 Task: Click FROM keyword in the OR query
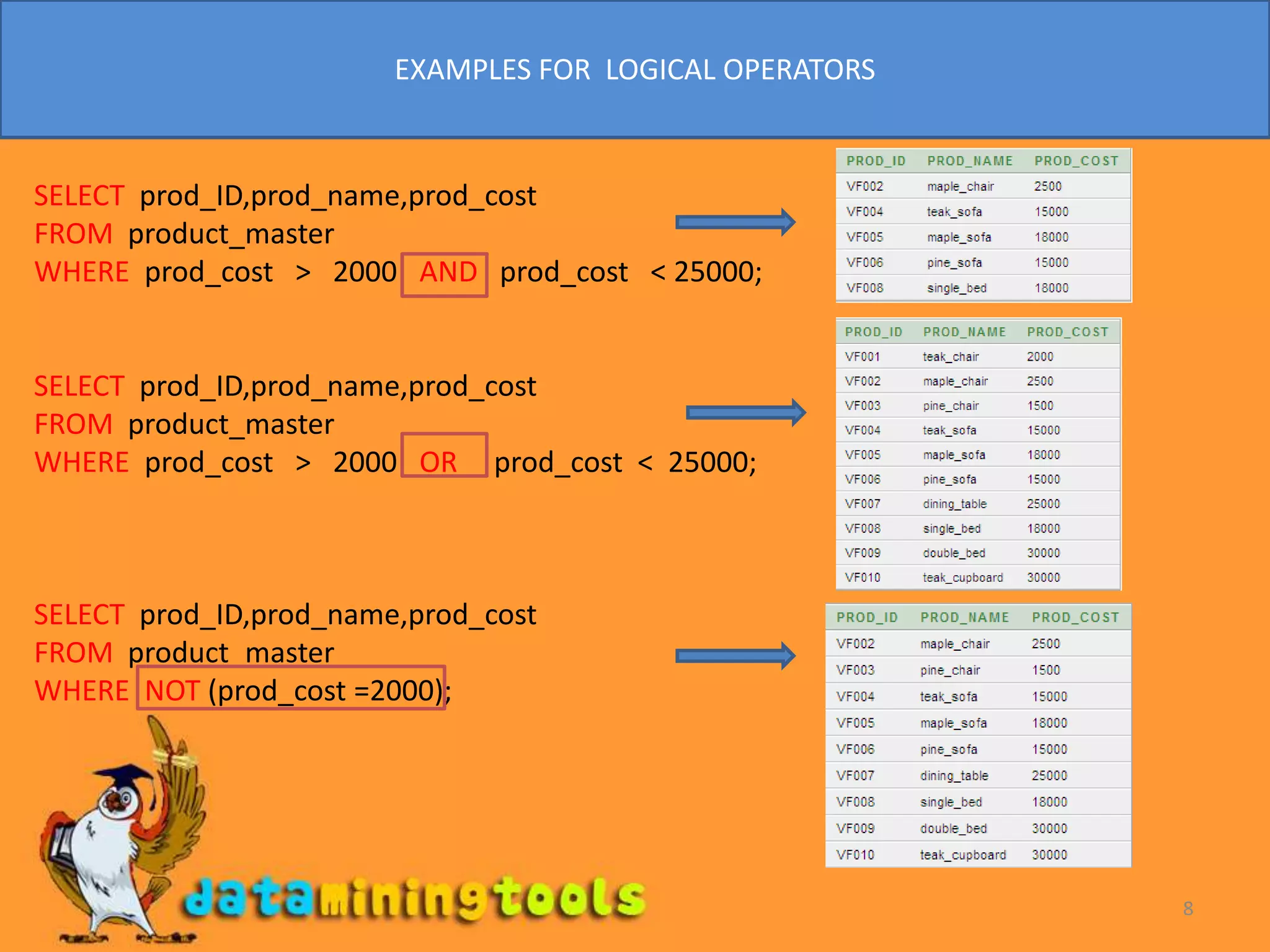(x=73, y=425)
